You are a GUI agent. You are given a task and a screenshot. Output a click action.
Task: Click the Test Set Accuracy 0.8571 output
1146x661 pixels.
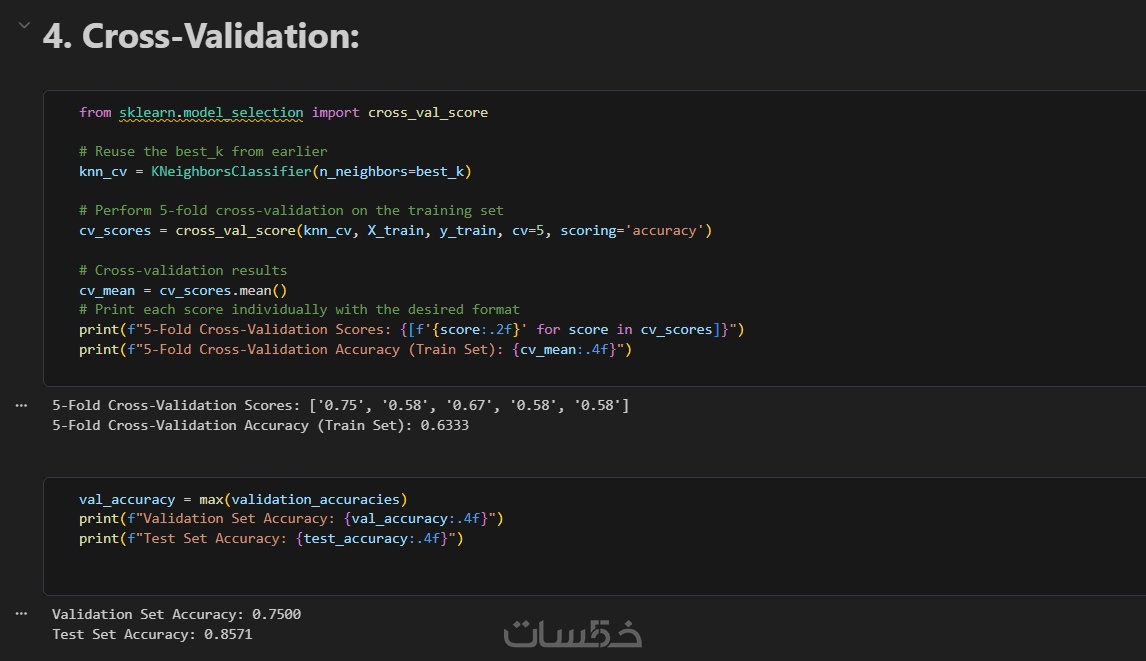point(159,634)
